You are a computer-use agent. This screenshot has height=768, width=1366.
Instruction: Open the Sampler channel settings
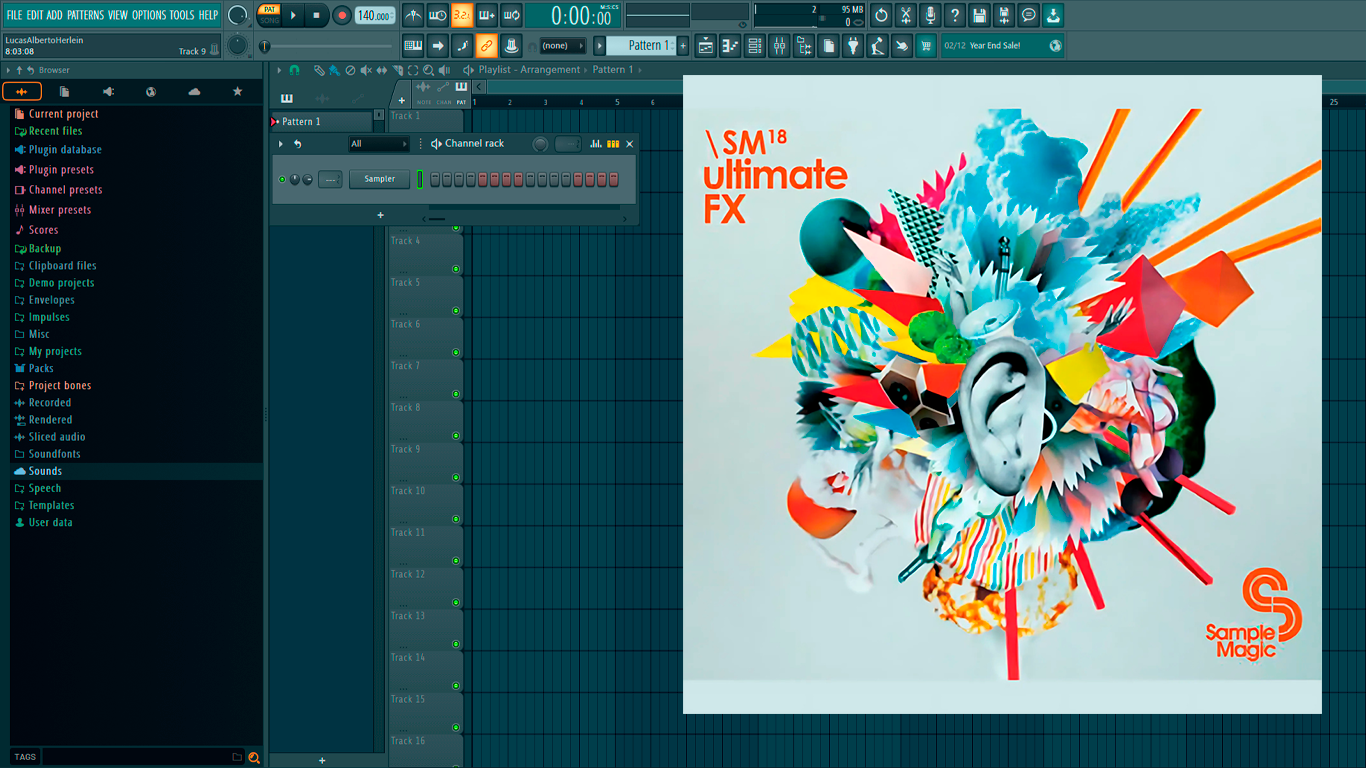(x=379, y=180)
